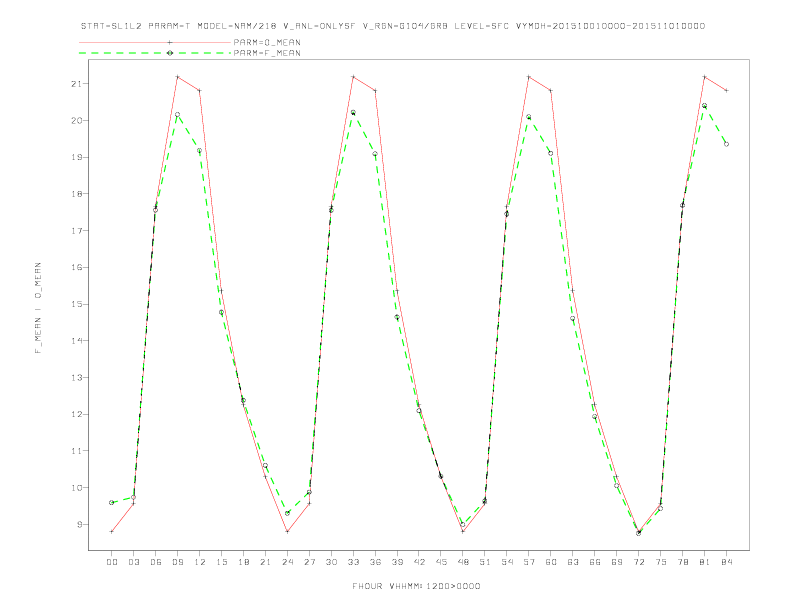Screen dimensions: 792x612
Task: Click the x-axis tick label 42
Action: pyautogui.click(x=419, y=562)
